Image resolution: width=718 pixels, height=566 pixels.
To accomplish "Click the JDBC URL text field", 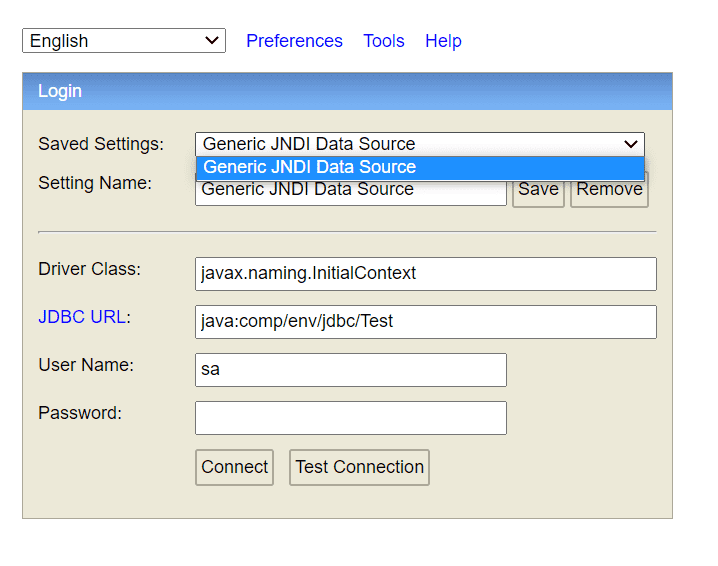I will (x=426, y=321).
